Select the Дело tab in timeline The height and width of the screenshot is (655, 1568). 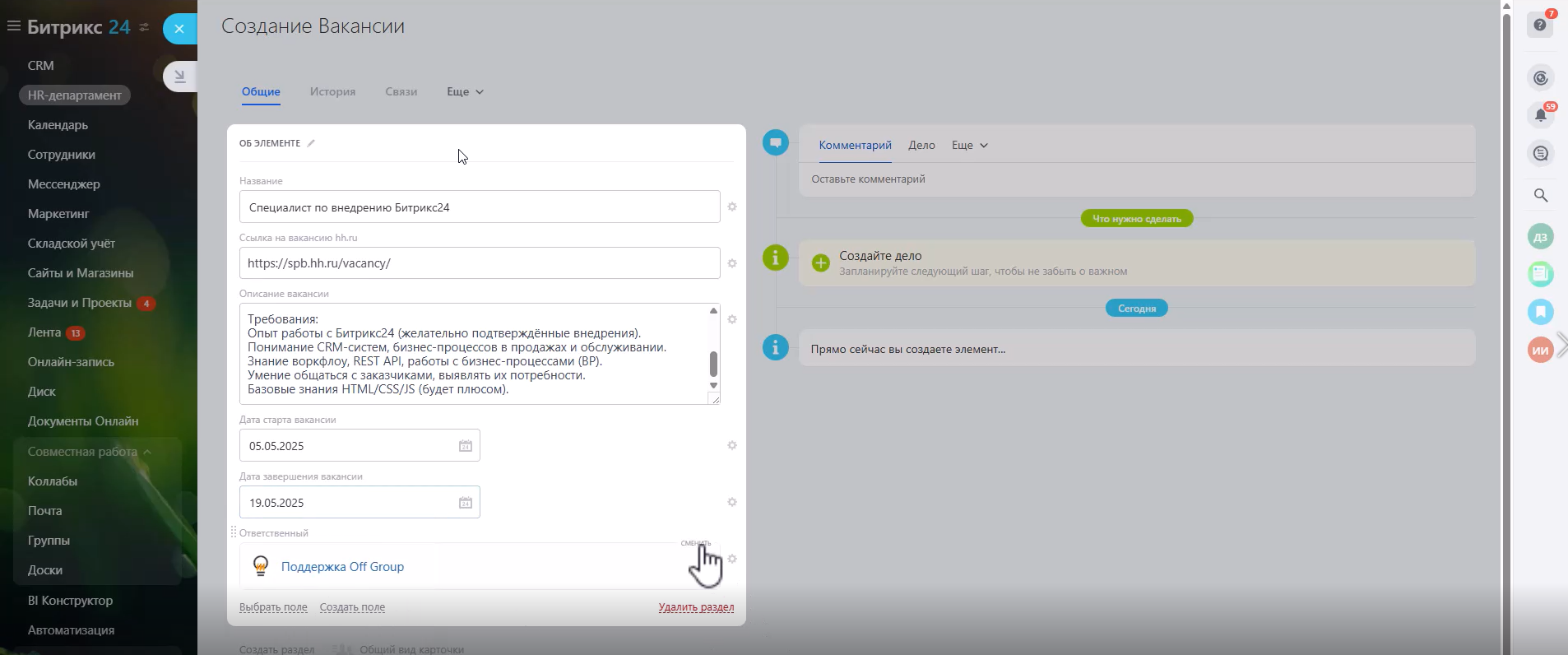pos(921,146)
